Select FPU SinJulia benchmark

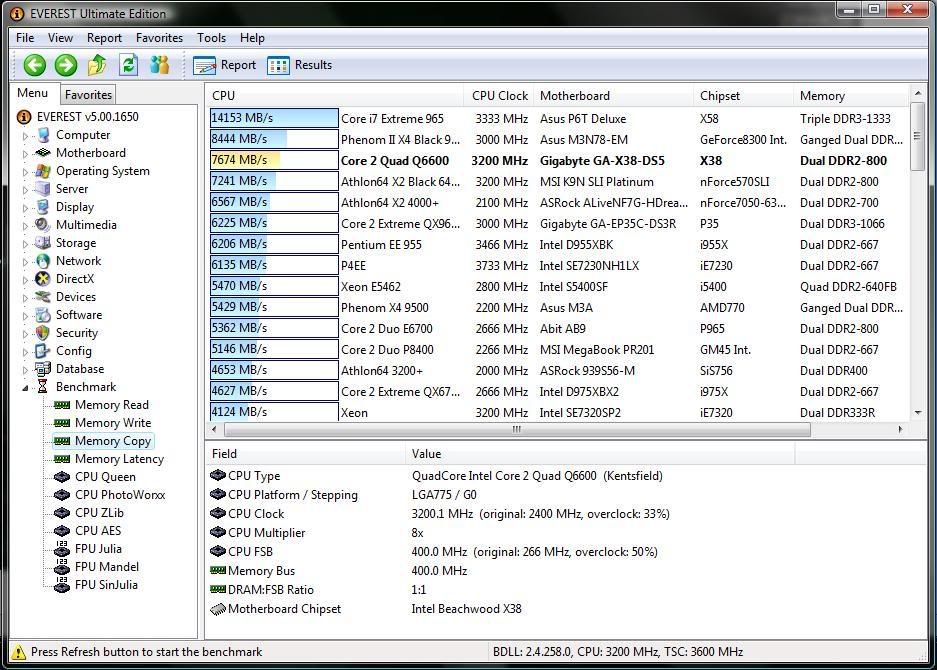(x=106, y=585)
